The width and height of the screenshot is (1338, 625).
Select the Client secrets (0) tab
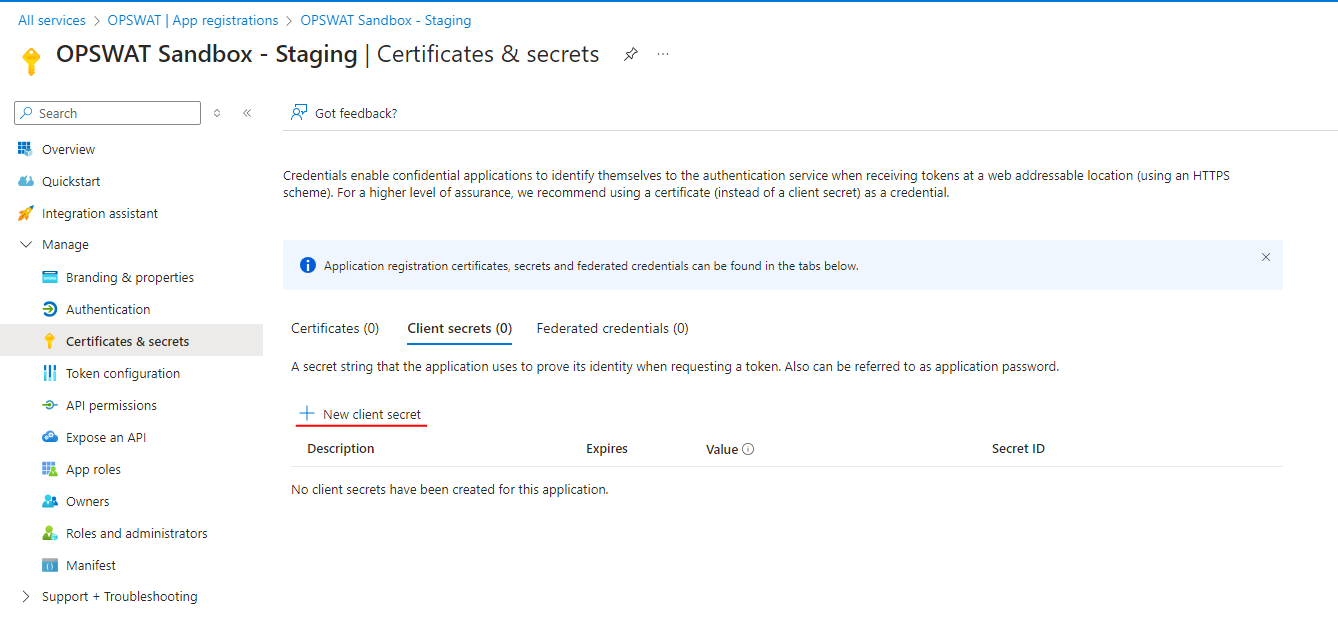pos(460,328)
